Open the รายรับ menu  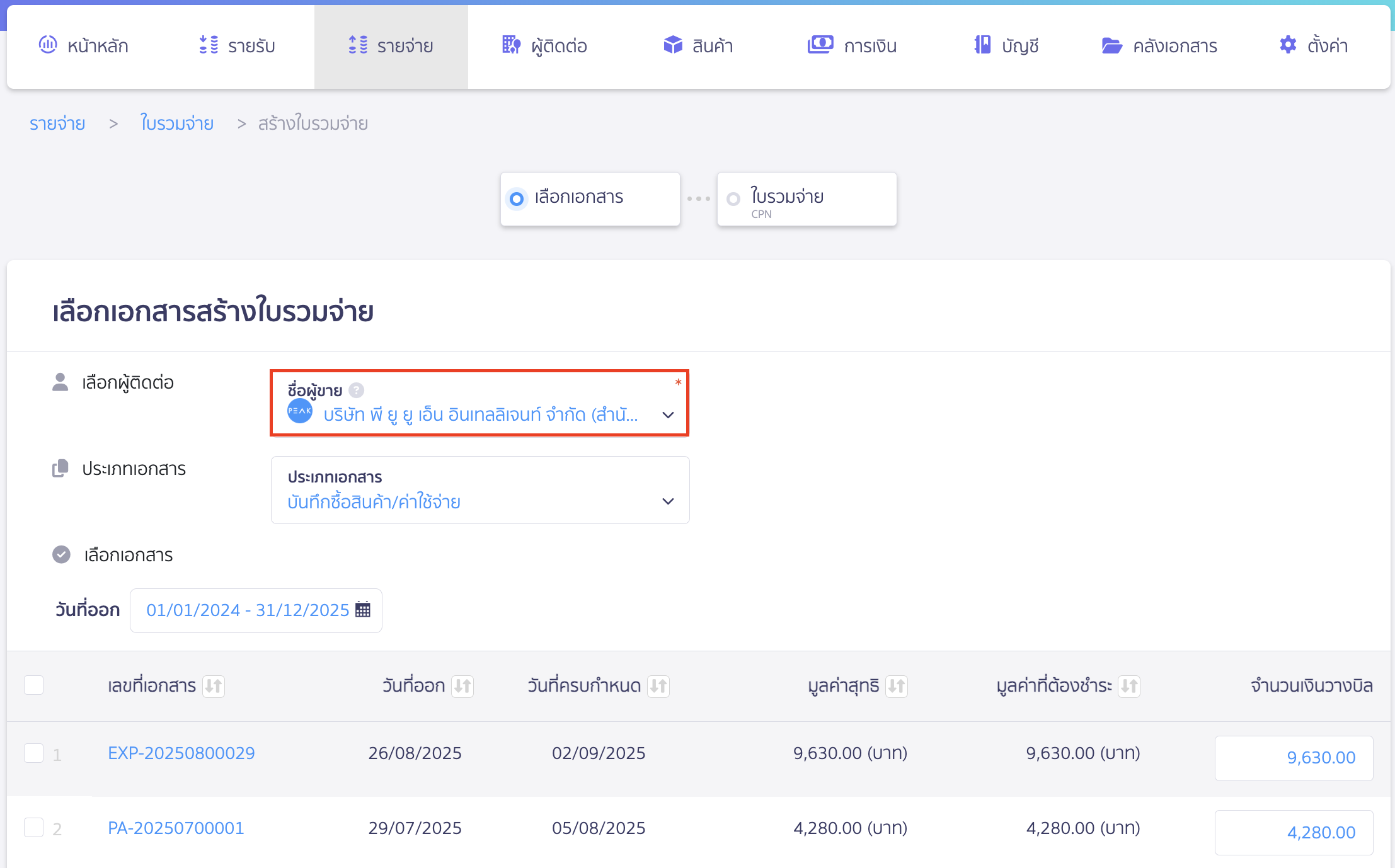pos(238,45)
